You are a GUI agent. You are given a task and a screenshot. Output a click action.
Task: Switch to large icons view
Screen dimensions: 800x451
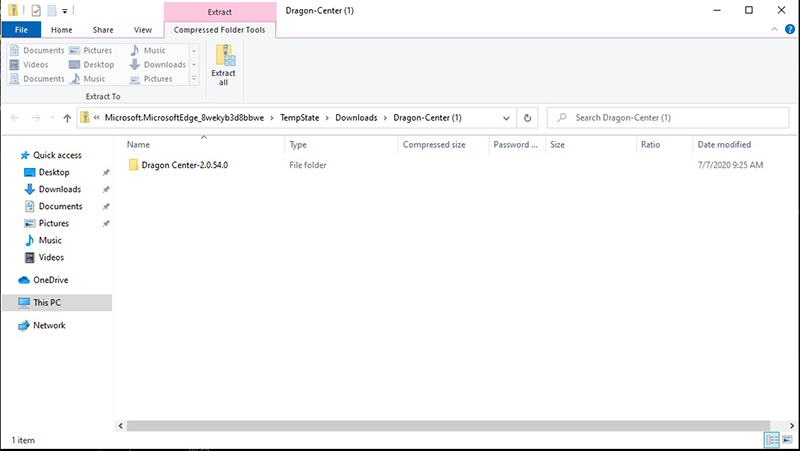tap(788, 440)
